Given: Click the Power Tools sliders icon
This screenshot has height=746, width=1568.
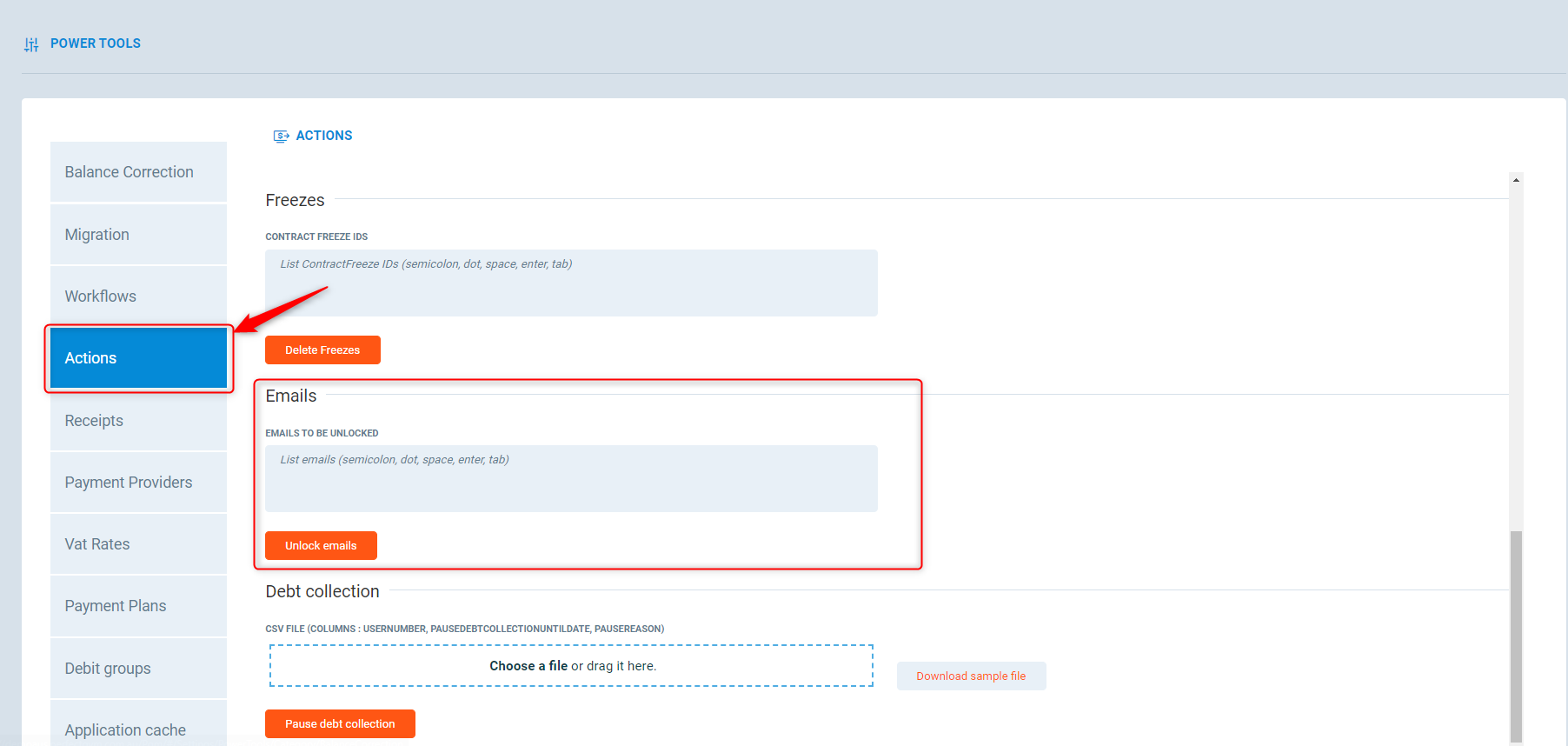Looking at the screenshot, I should (x=31, y=44).
